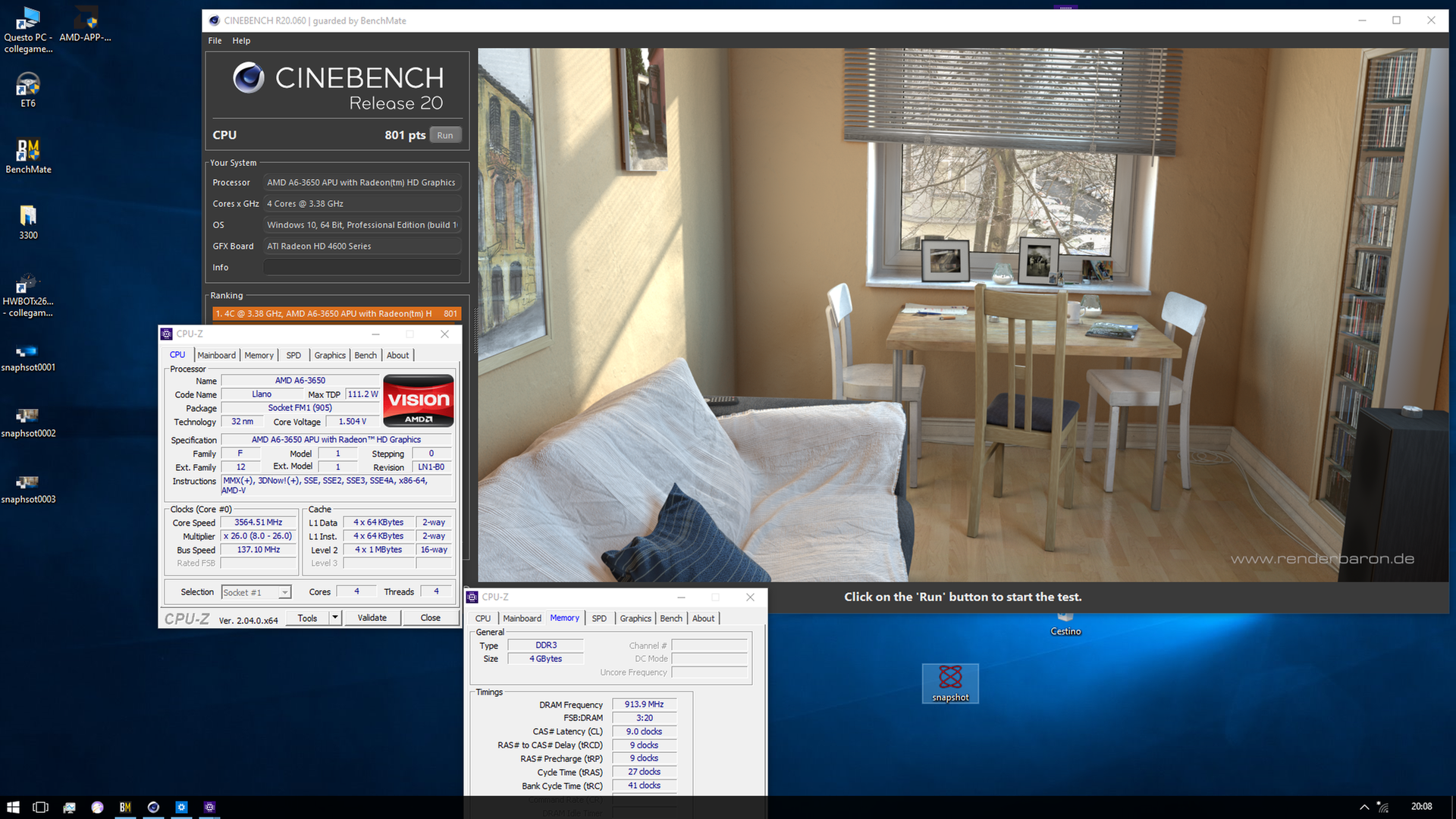Click the Processor field showing AMD A6-3650 APU
This screenshot has width=1456, height=819.
pos(362,182)
